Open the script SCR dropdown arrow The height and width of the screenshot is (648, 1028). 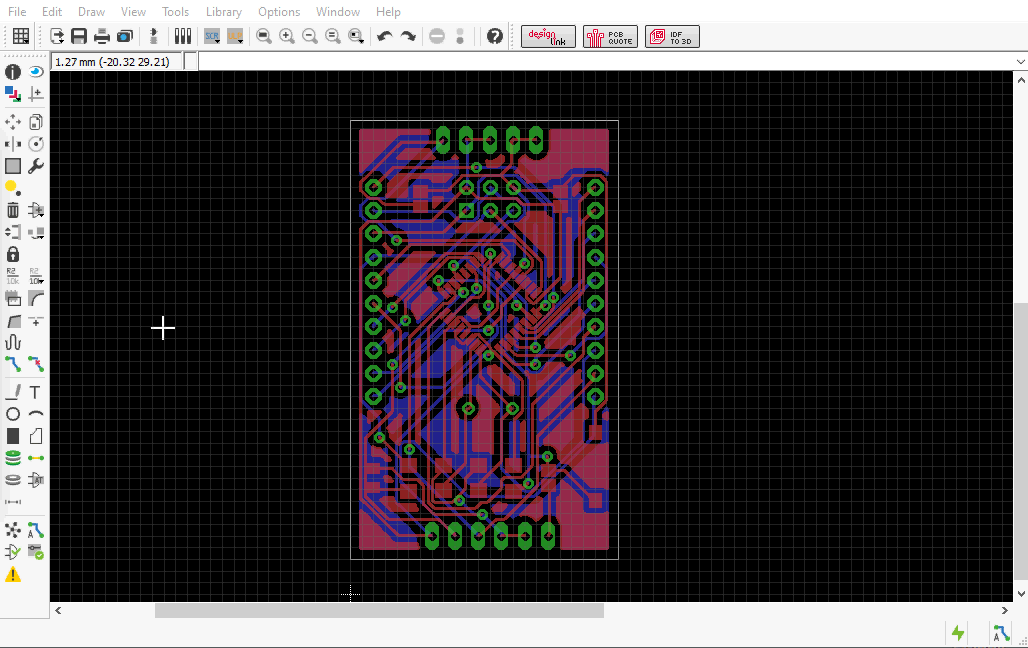coord(217,40)
